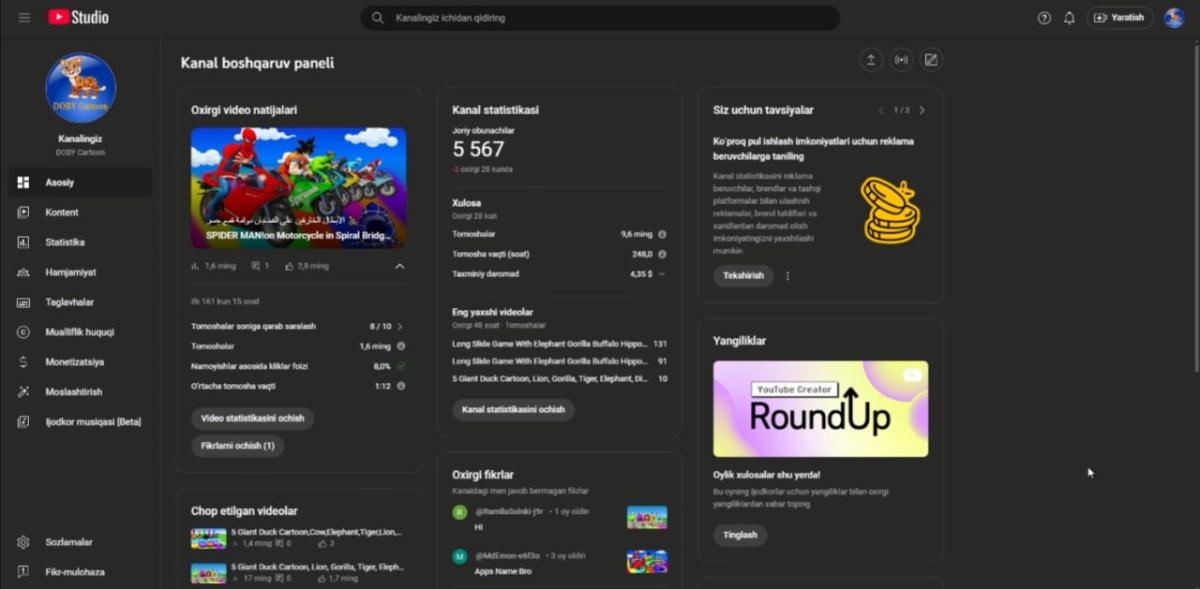The width and height of the screenshot is (1200, 589).
Task: Click Fikrlarni ochish (1) button
Action: (x=238, y=446)
